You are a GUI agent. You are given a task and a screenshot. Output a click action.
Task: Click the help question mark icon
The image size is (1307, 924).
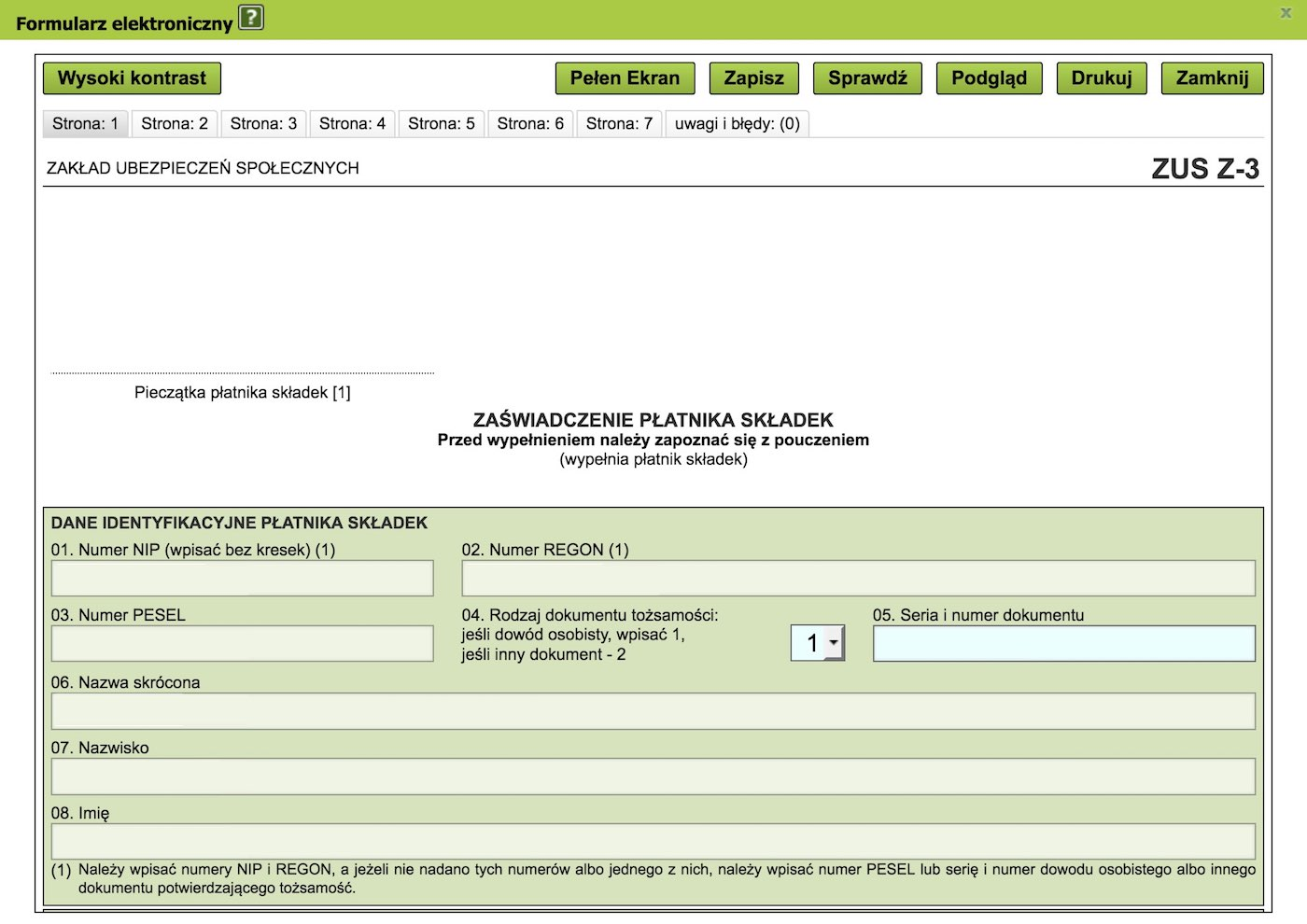point(251,18)
